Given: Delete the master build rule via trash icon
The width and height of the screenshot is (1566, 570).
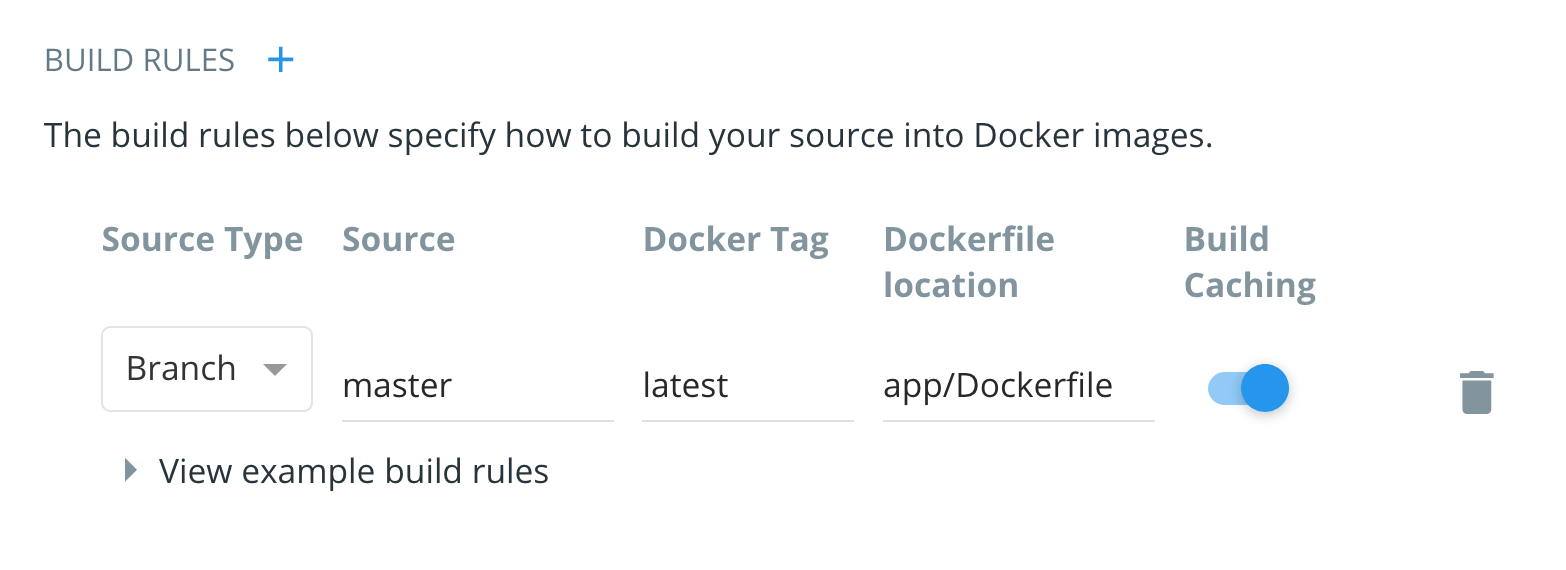Looking at the screenshot, I should coord(1476,392).
